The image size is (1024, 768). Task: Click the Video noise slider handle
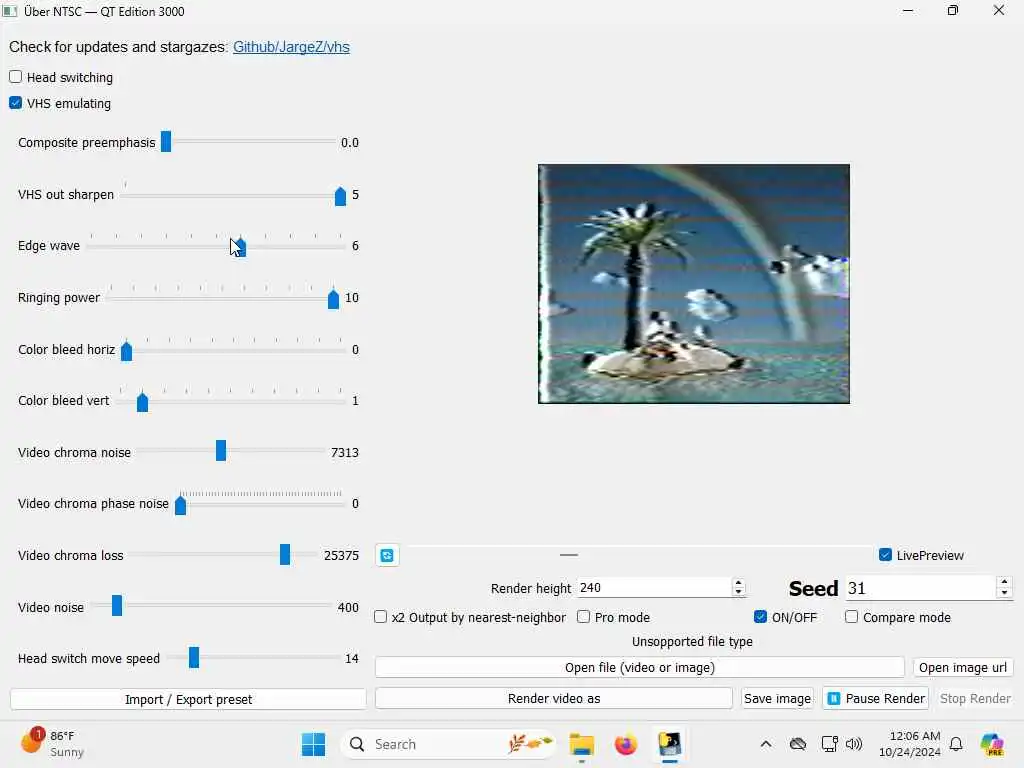point(117,605)
